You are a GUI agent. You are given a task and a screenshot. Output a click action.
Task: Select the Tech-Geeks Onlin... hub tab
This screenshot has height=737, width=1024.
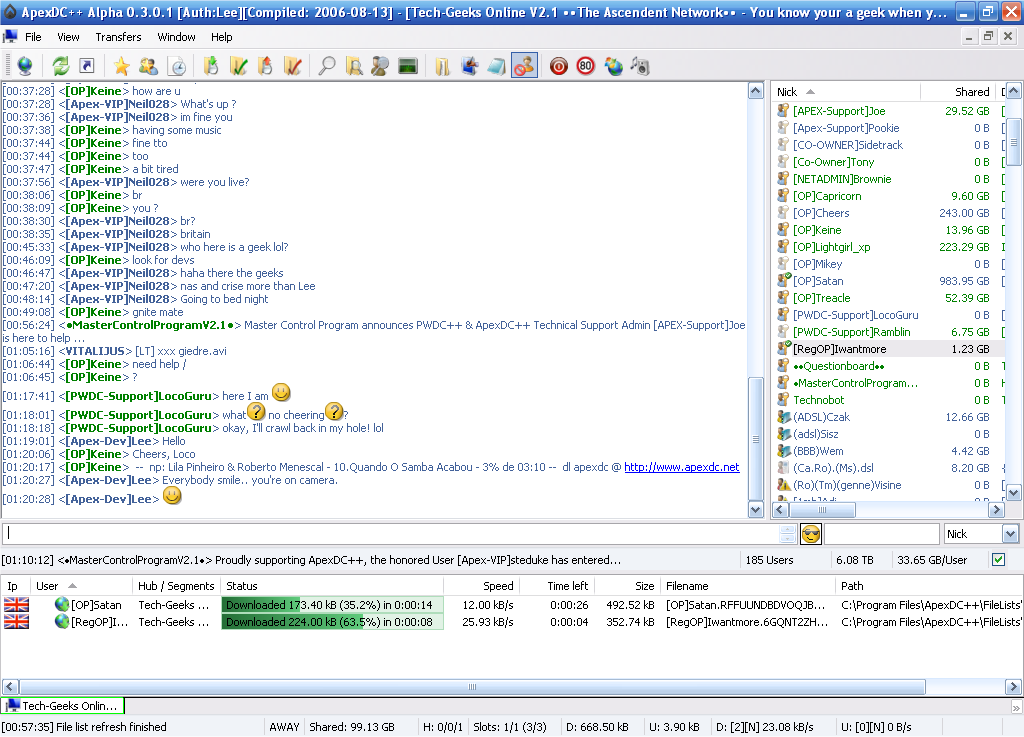click(63, 706)
